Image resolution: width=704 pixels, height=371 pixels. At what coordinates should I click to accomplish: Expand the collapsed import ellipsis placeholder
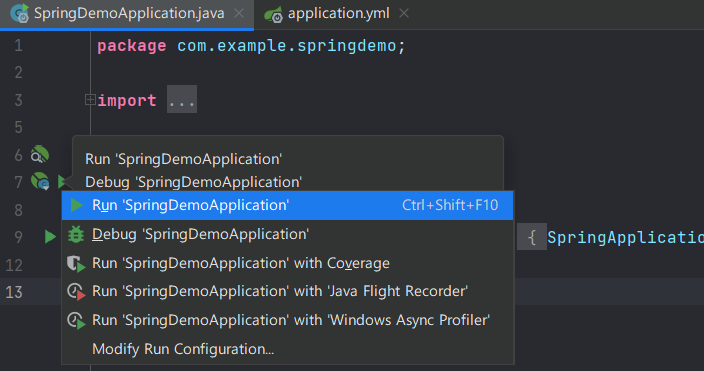(x=182, y=100)
